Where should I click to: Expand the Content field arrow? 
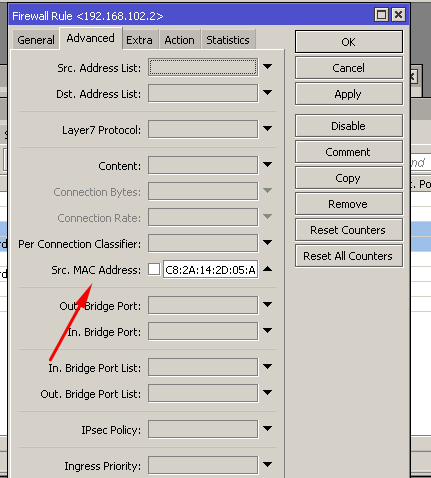[x=267, y=165]
